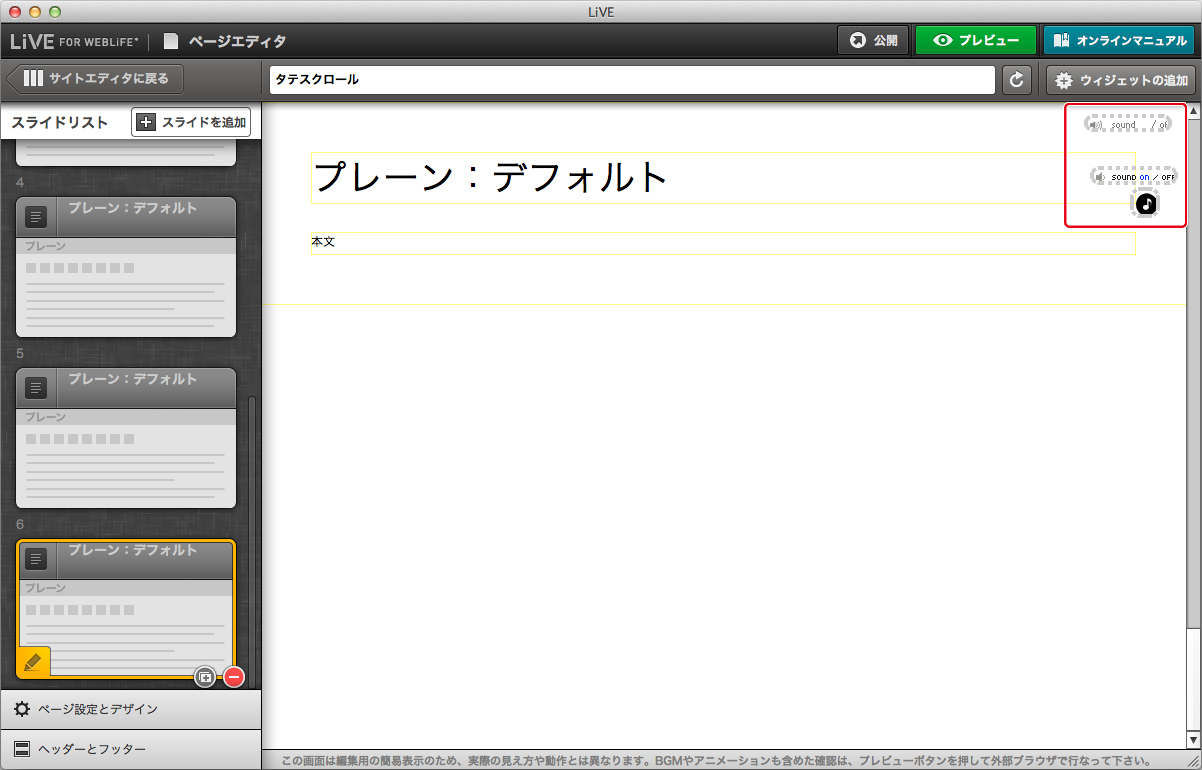1202x770 pixels.
Task: Click the 本文 body text block
Action: pyautogui.click(x=723, y=243)
